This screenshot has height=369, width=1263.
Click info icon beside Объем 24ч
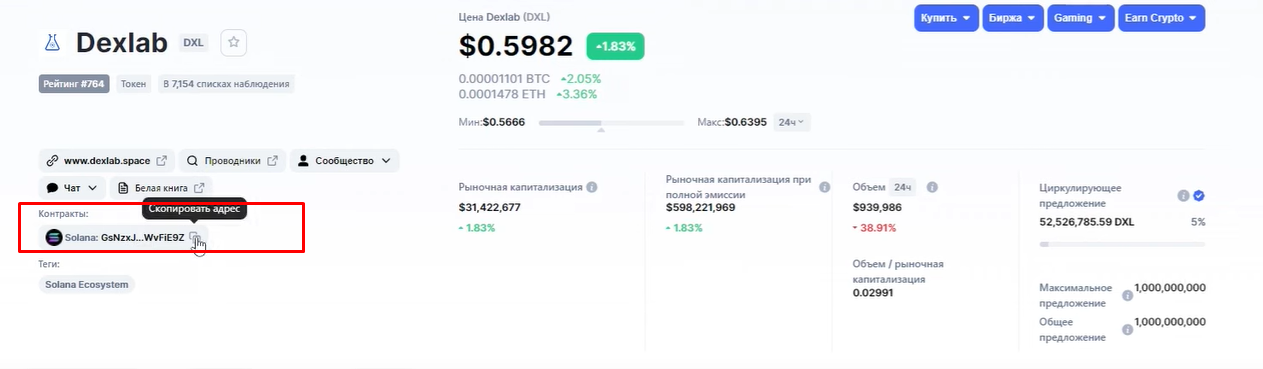click(932, 187)
